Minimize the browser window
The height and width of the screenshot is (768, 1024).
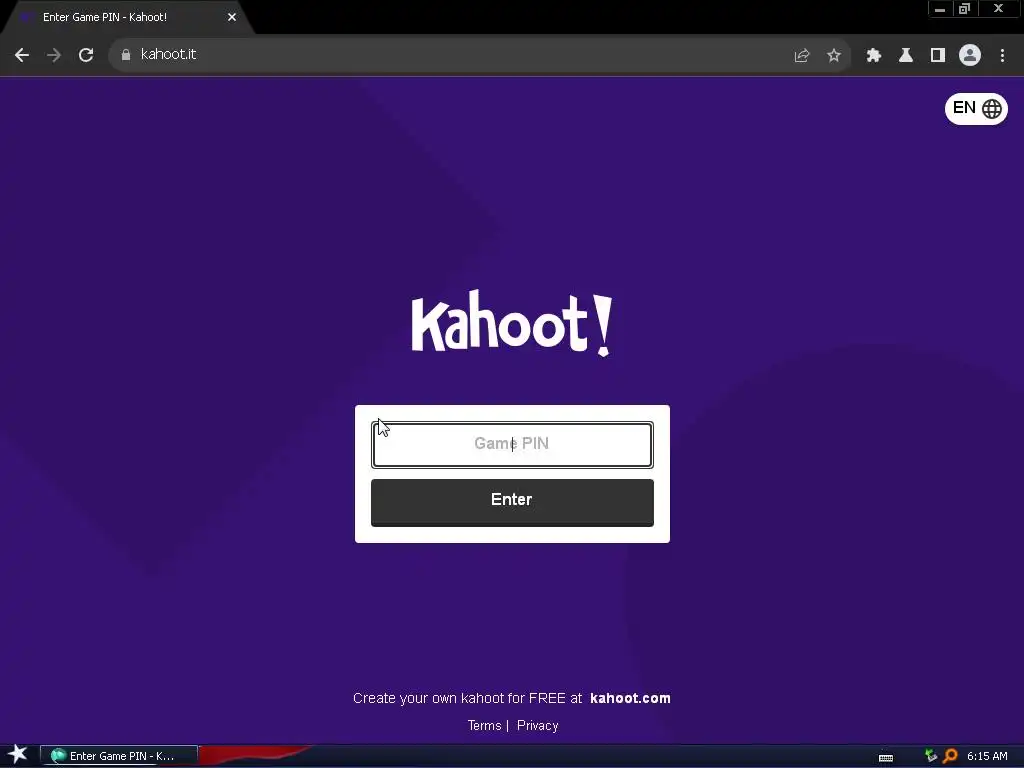(940, 9)
